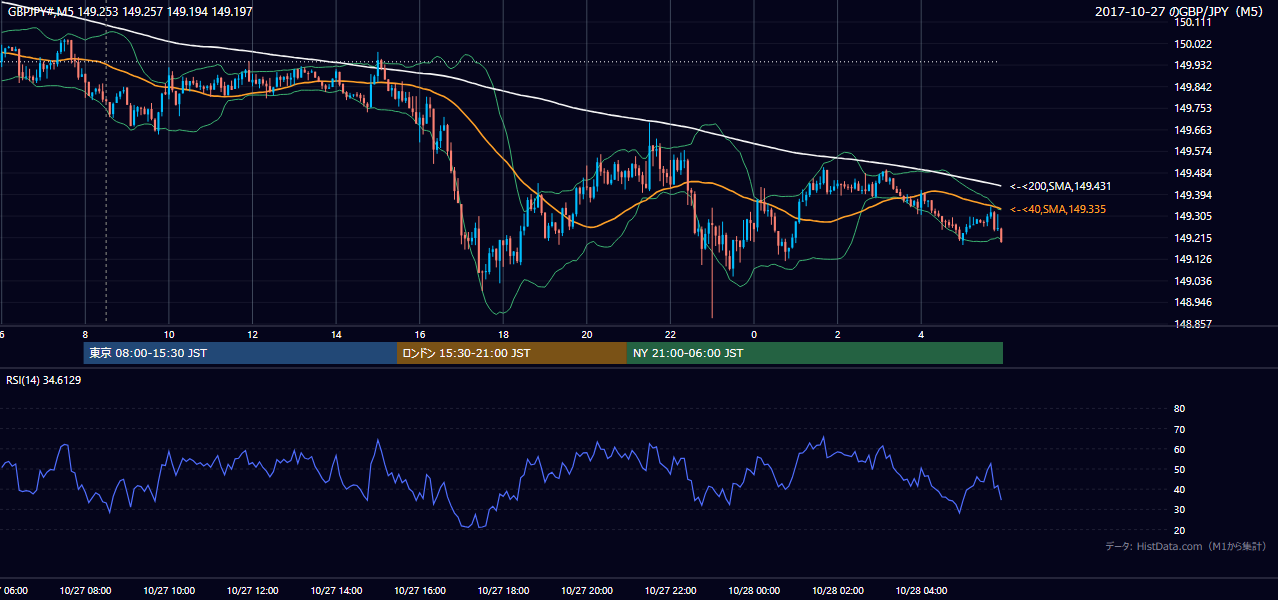Select price axis label 148.857
The width and height of the screenshot is (1278, 600).
click(1193, 324)
